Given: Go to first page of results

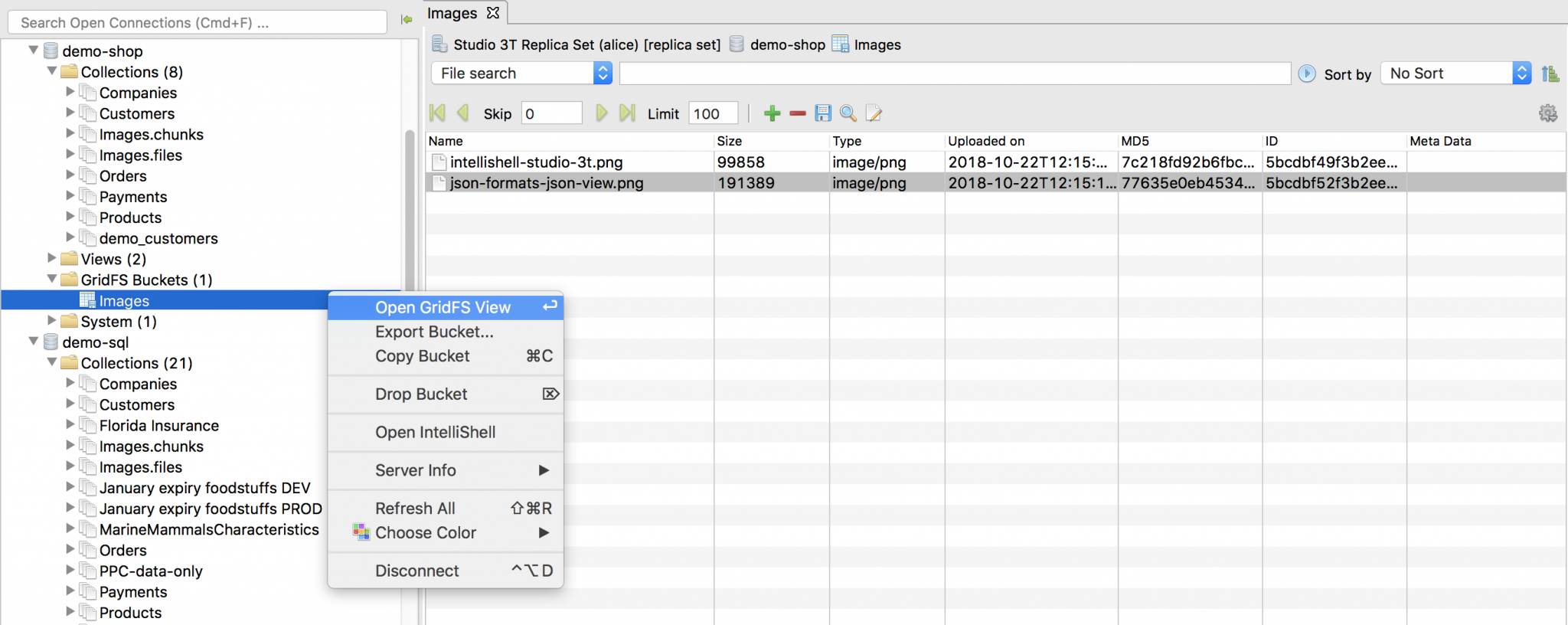Looking at the screenshot, I should pyautogui.click(x=437, y=113).
